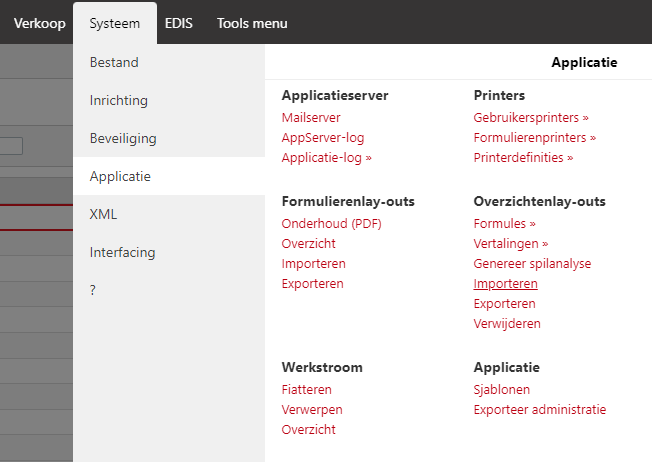The height and width of the screenshot is (462, 652).
Task: Open Printerdefinities submenu
Action: pos(523,158)
